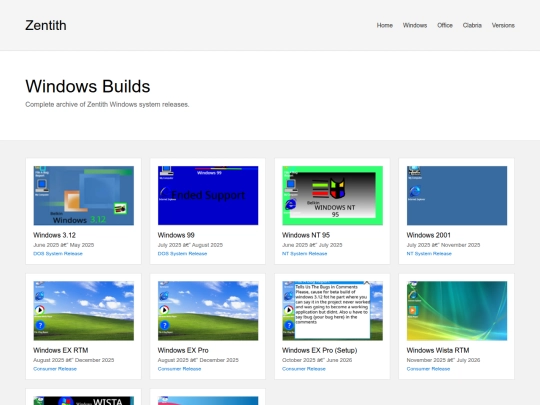Click the Complete archive subtitle text

point(107,104)
